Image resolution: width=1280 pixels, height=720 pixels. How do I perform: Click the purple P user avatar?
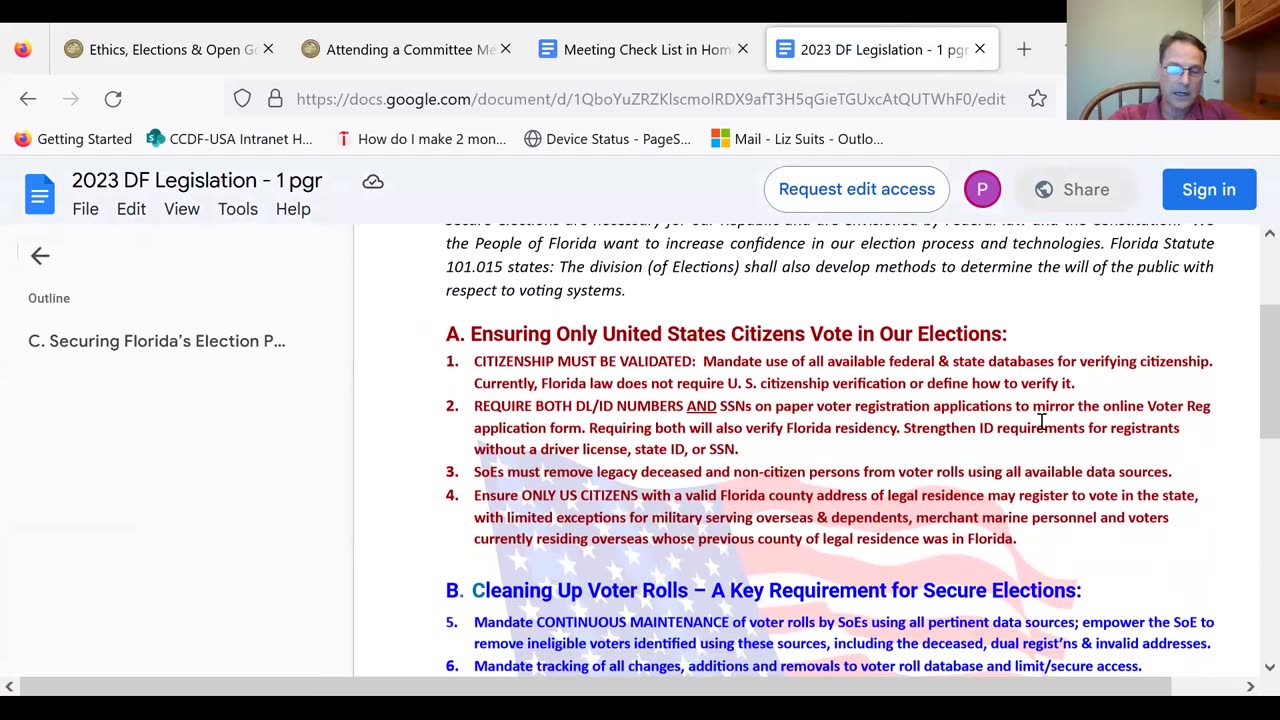982,189
